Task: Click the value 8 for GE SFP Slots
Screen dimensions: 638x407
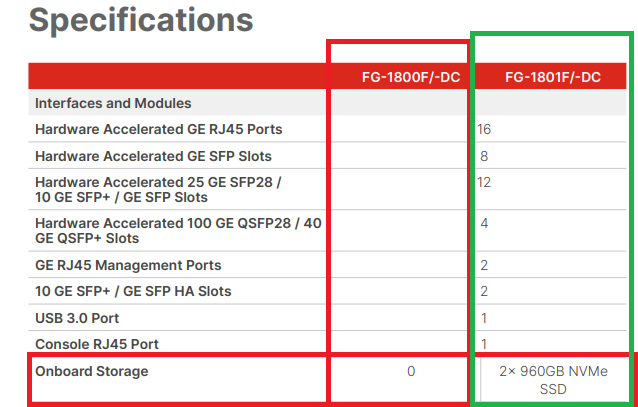Action: [484, 156]
